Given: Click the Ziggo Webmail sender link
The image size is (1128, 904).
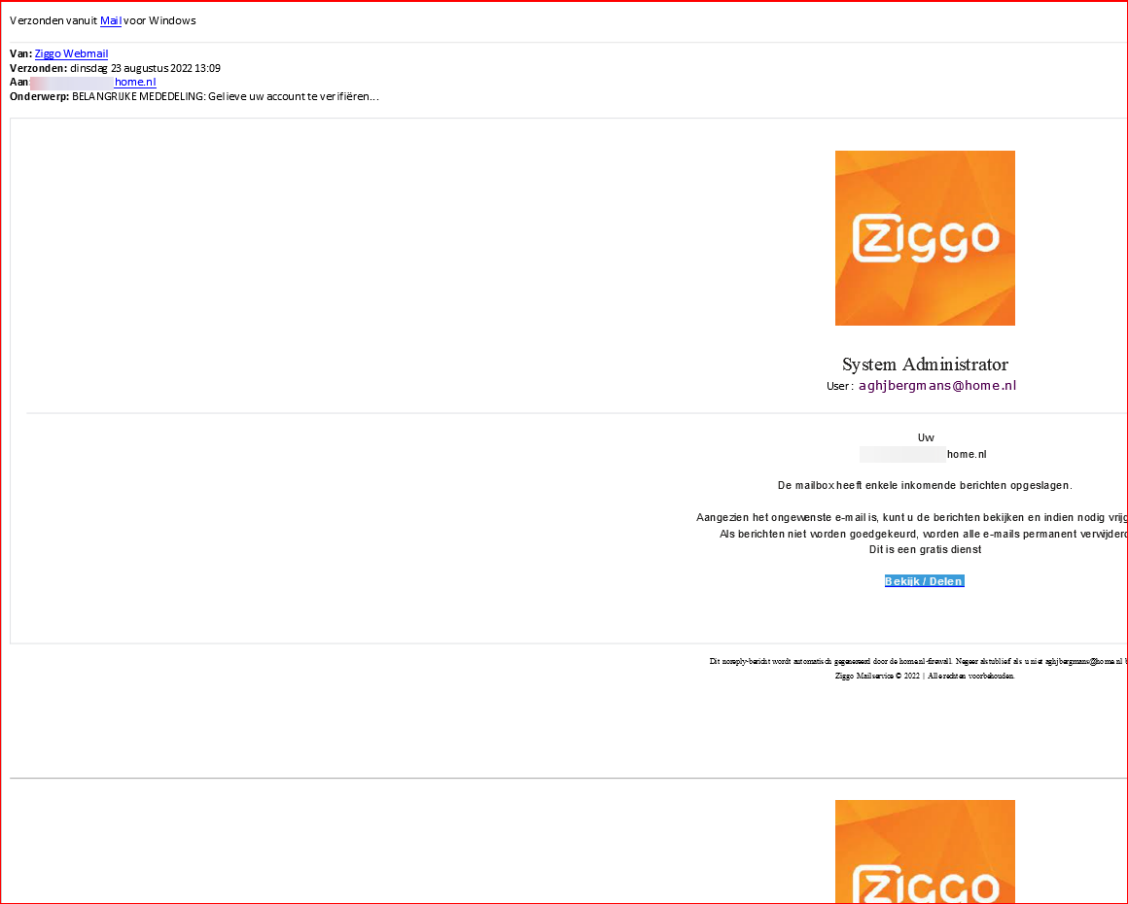Looking at the screenshot, I should (71, 54).
